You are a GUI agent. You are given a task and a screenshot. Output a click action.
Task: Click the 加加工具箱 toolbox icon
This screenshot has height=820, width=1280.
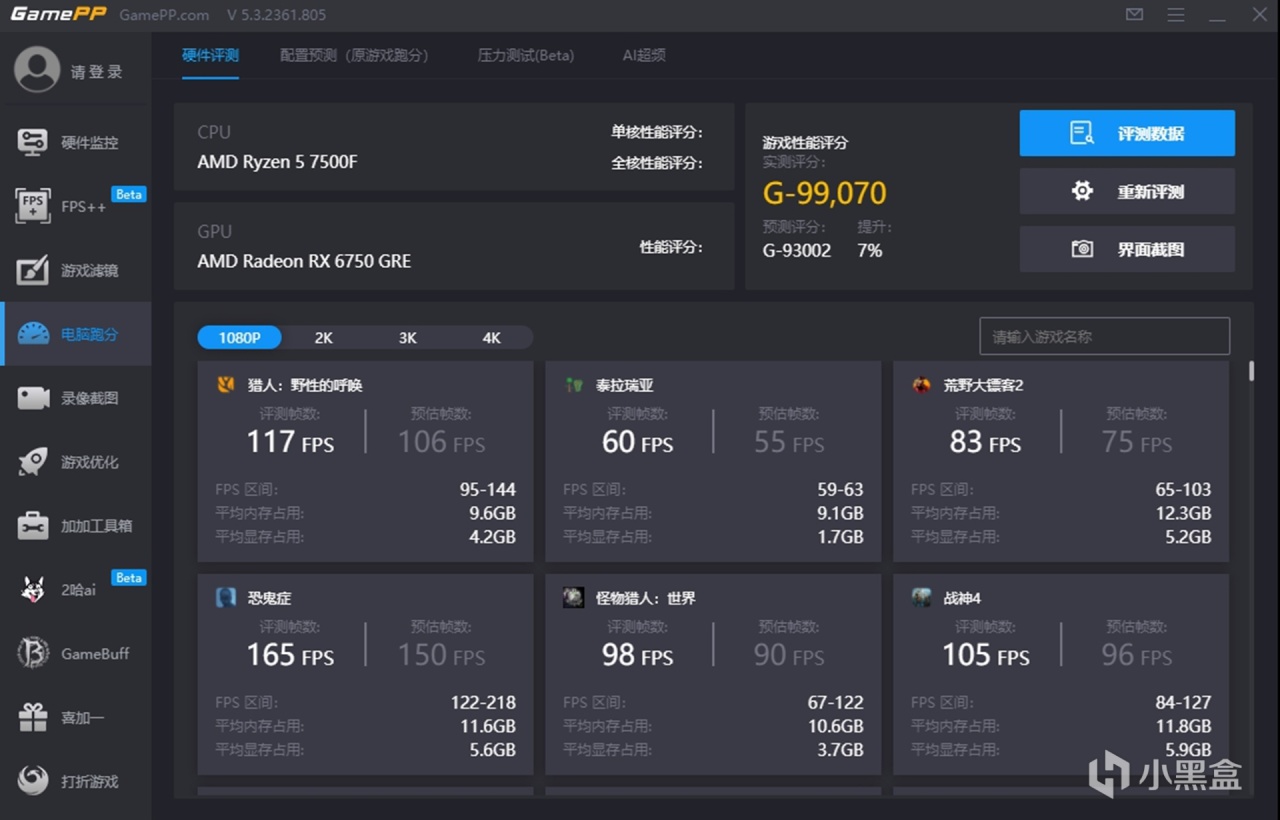(33, 526)
